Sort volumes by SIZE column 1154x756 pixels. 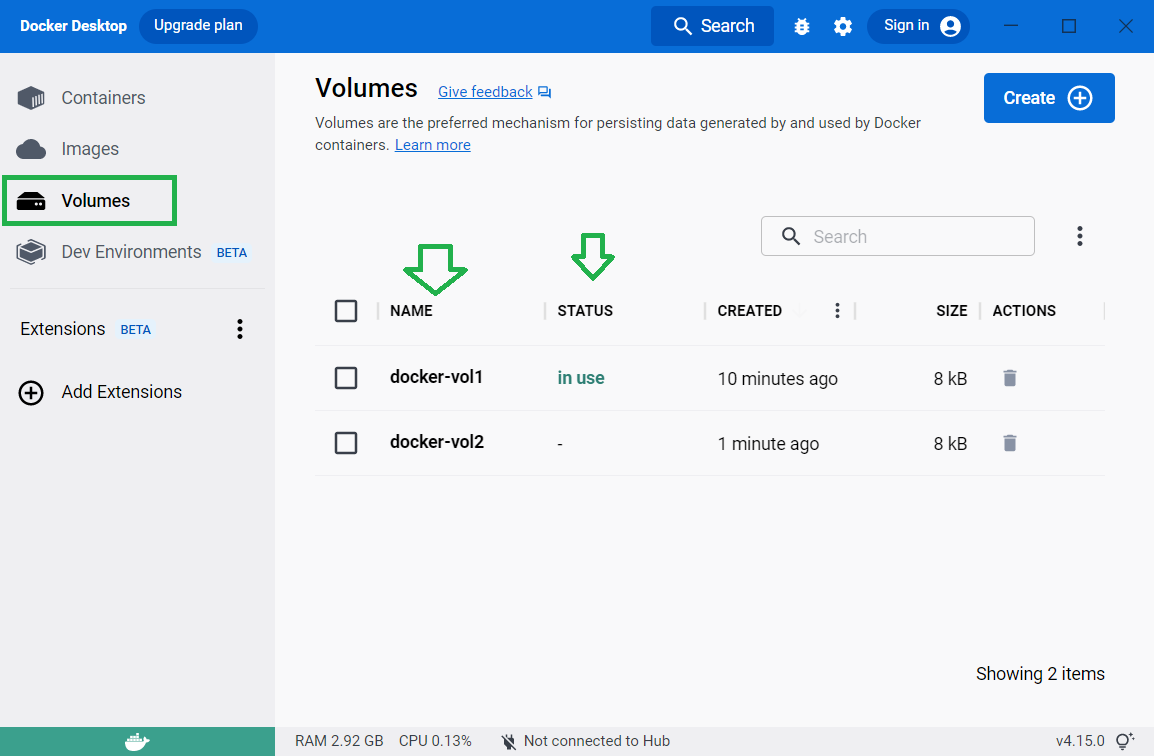tap(952, 311)
